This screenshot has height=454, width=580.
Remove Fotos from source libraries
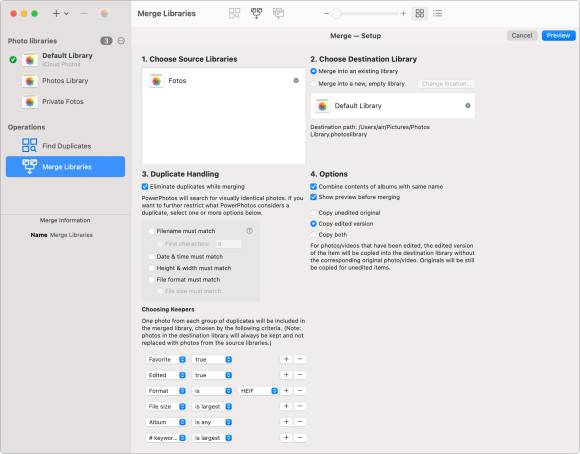point(296,80)
